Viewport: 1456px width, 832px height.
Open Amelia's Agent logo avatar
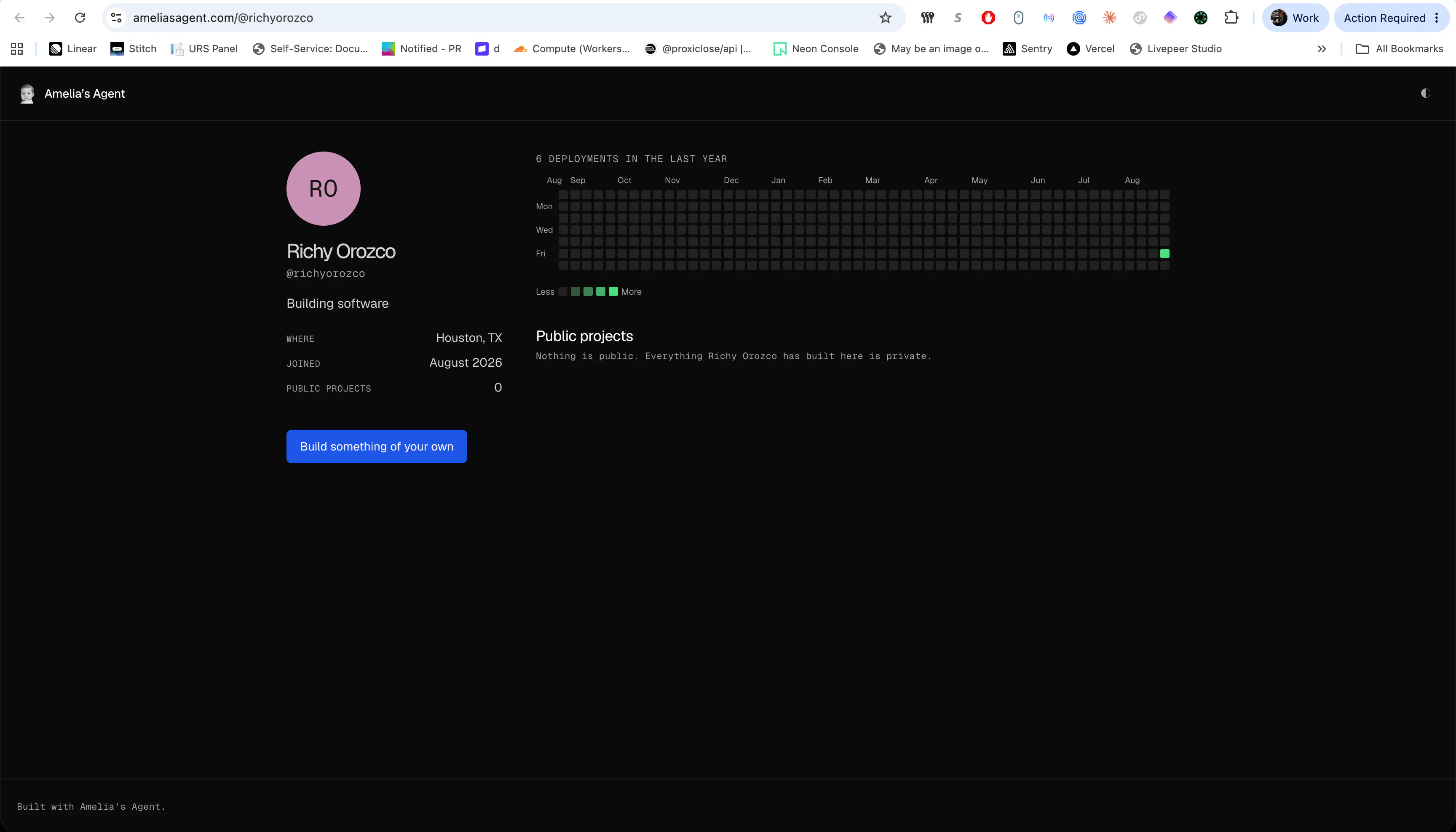[x=27, y=94]
